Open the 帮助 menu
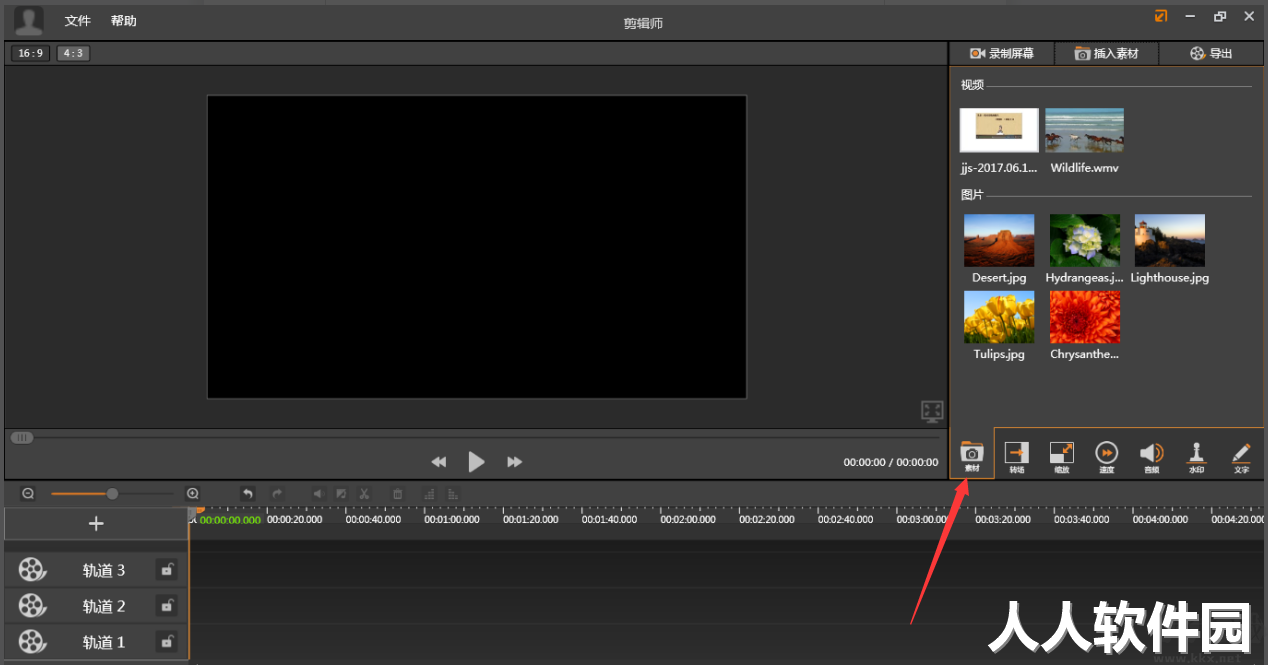 (x=124, y=21)
